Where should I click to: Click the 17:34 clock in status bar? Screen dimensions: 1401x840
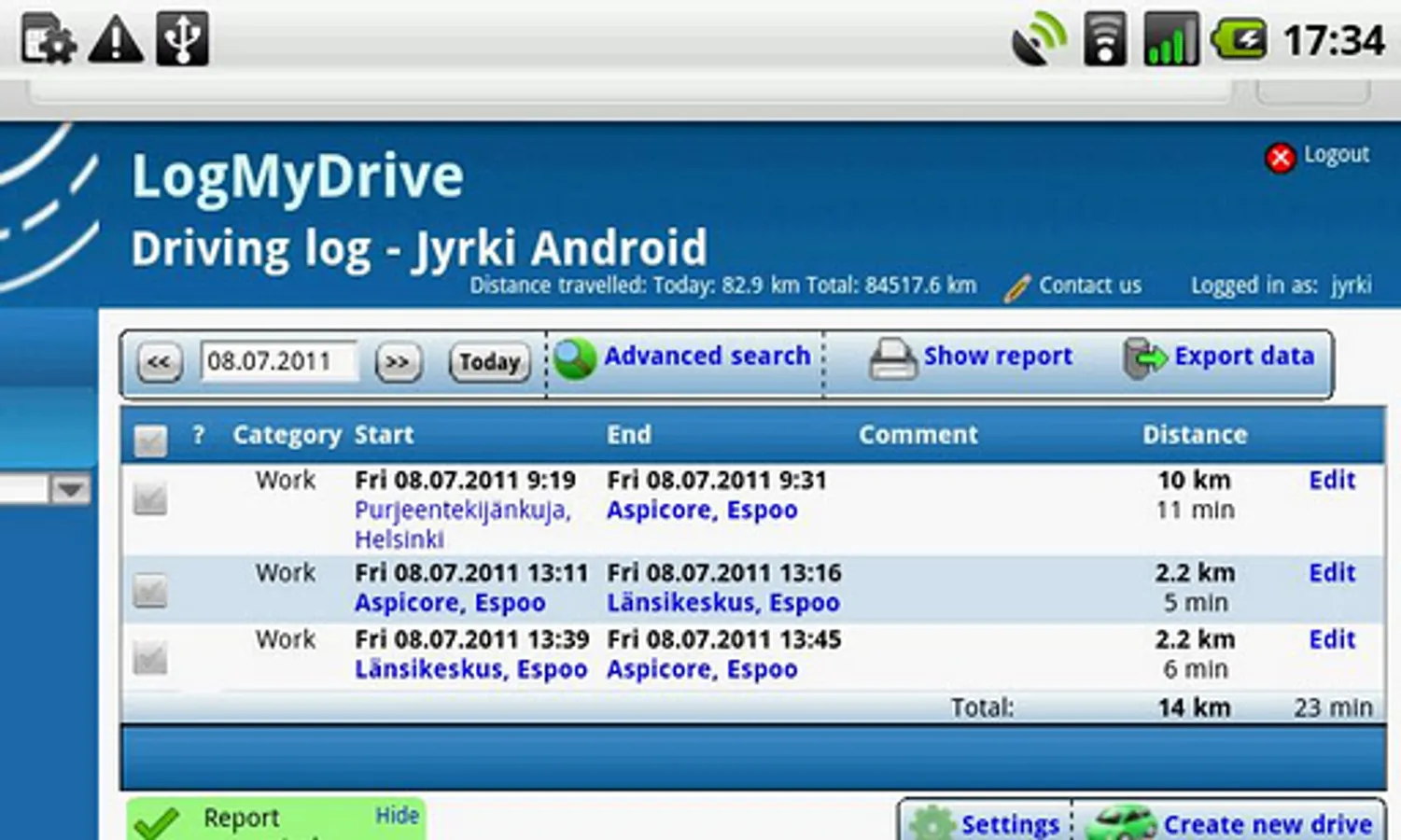pyautogui.click(x=1334, y=40)
